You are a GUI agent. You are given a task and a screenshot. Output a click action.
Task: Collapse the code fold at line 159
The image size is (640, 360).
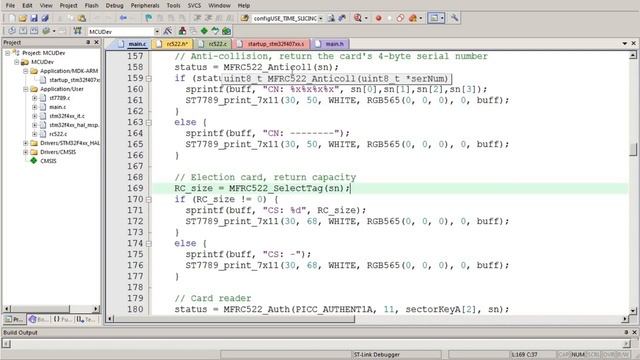[x=149, y=78]
